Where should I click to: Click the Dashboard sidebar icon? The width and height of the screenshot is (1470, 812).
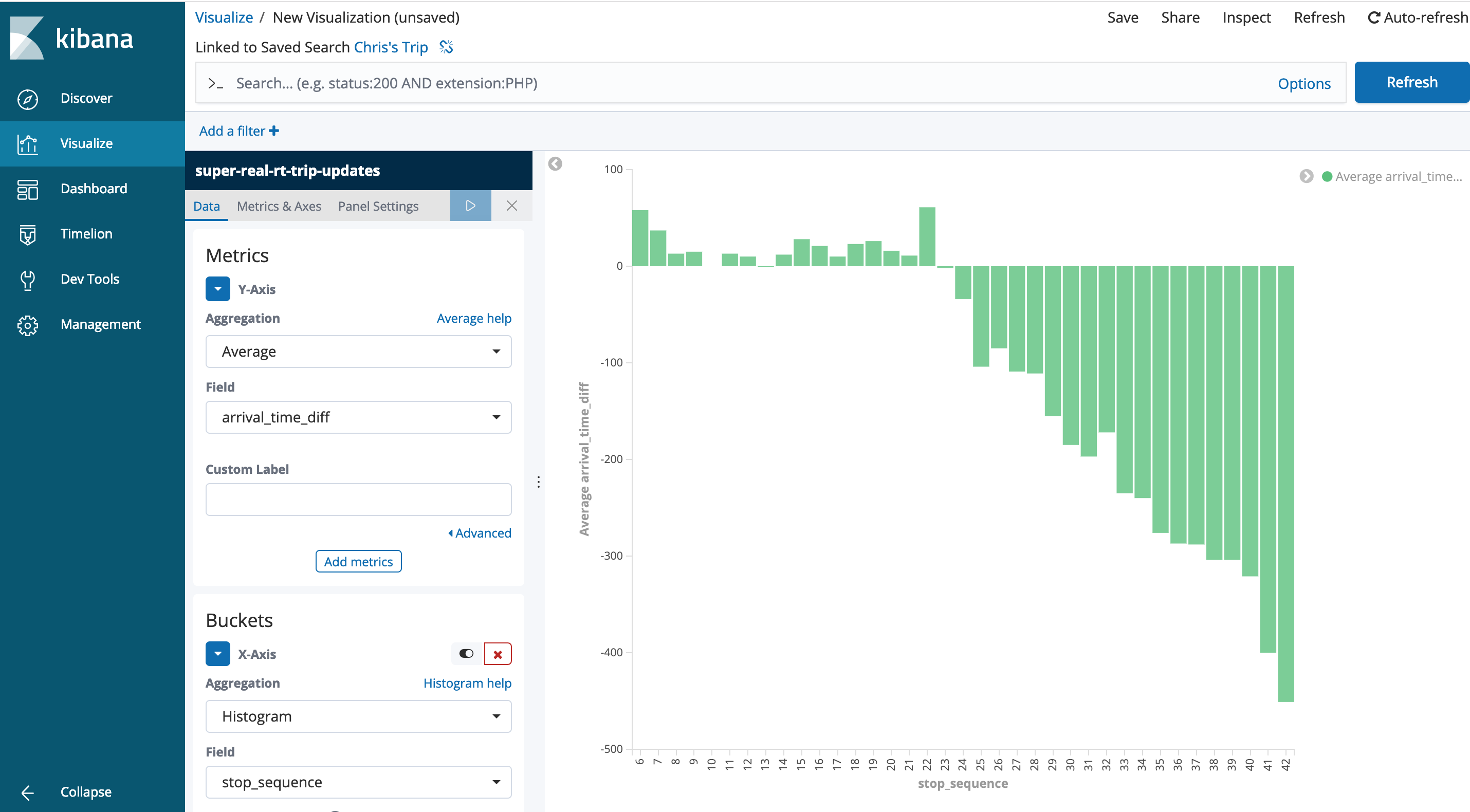pyautogui.click(x=27, y=189)
